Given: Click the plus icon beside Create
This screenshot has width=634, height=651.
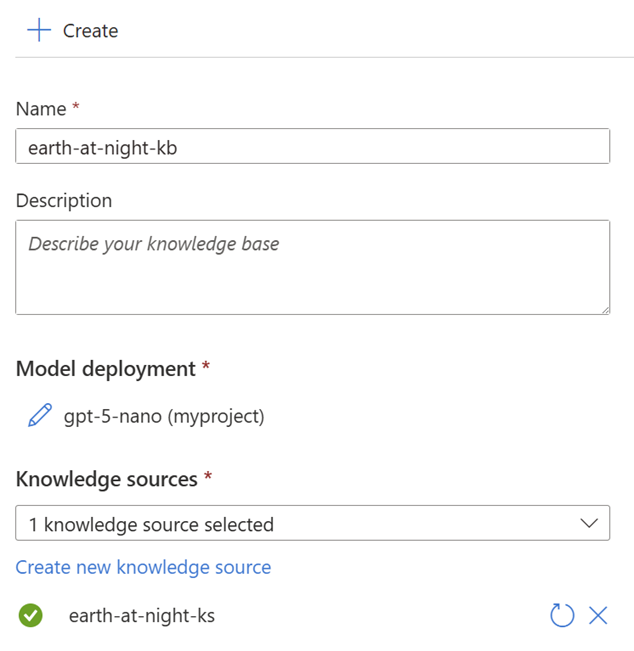Looking at the screenshot, I should pos(39,30).
